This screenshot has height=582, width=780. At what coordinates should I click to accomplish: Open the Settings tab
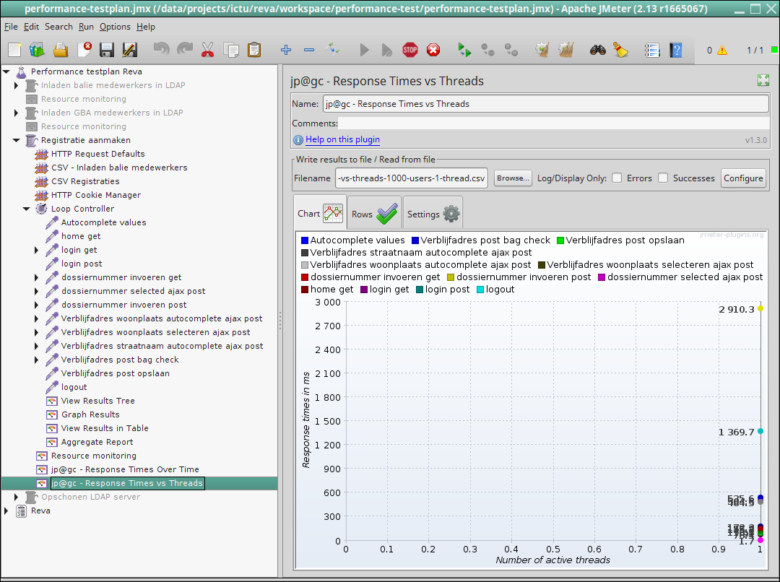point(433,214)
